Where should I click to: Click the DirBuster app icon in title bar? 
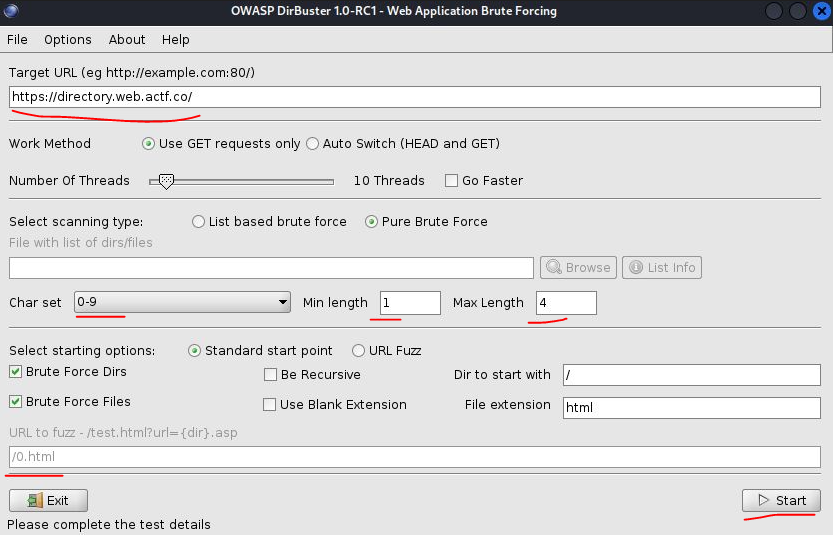11,11
